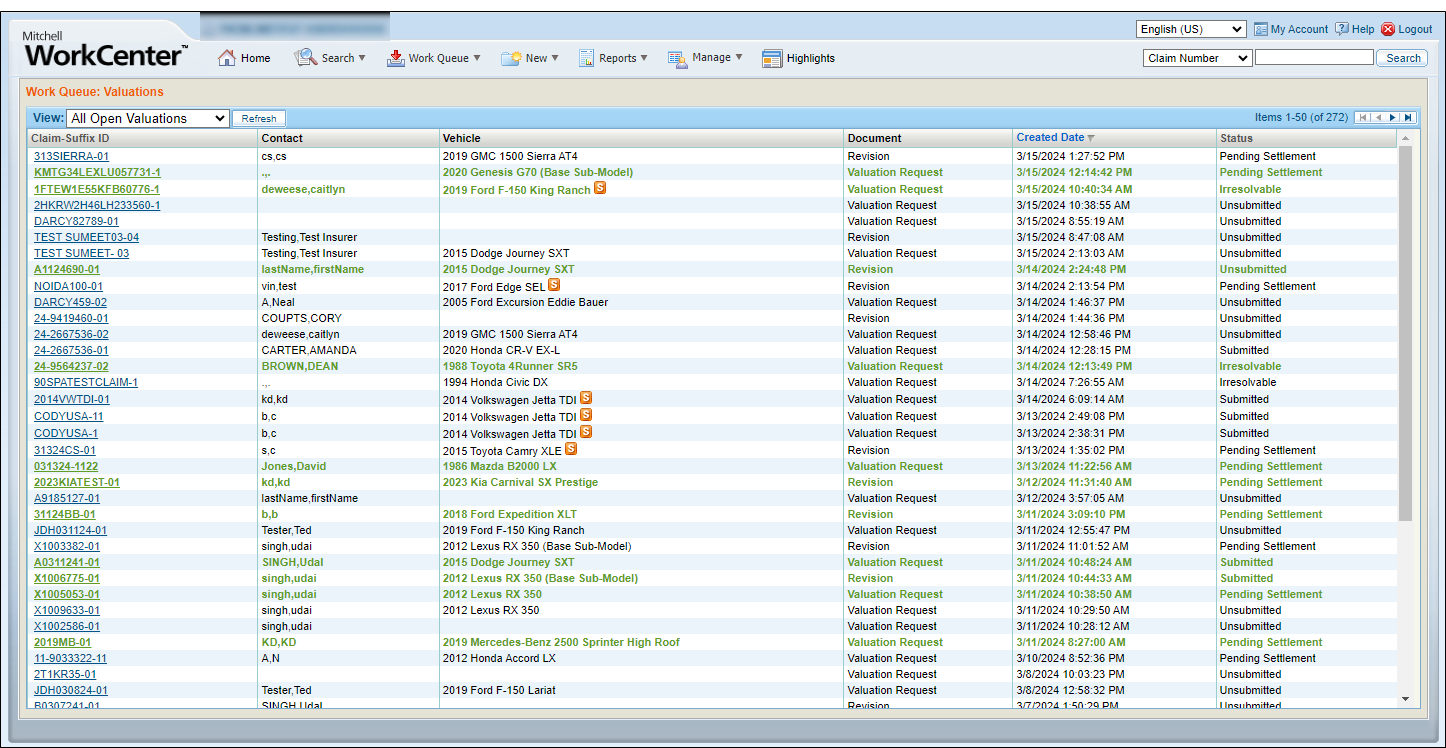This screenshot has height=748, width=1446.
Task: Open claim DARCY82789-01
Action: [76, 221]
